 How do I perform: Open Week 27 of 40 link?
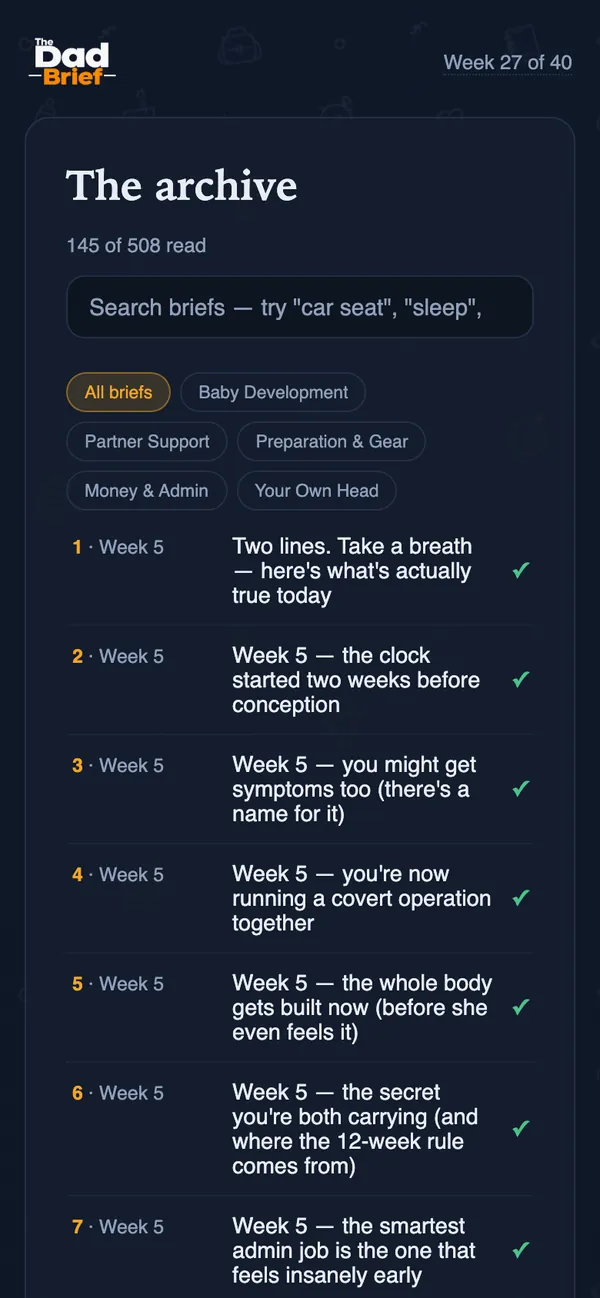(508, 62)
